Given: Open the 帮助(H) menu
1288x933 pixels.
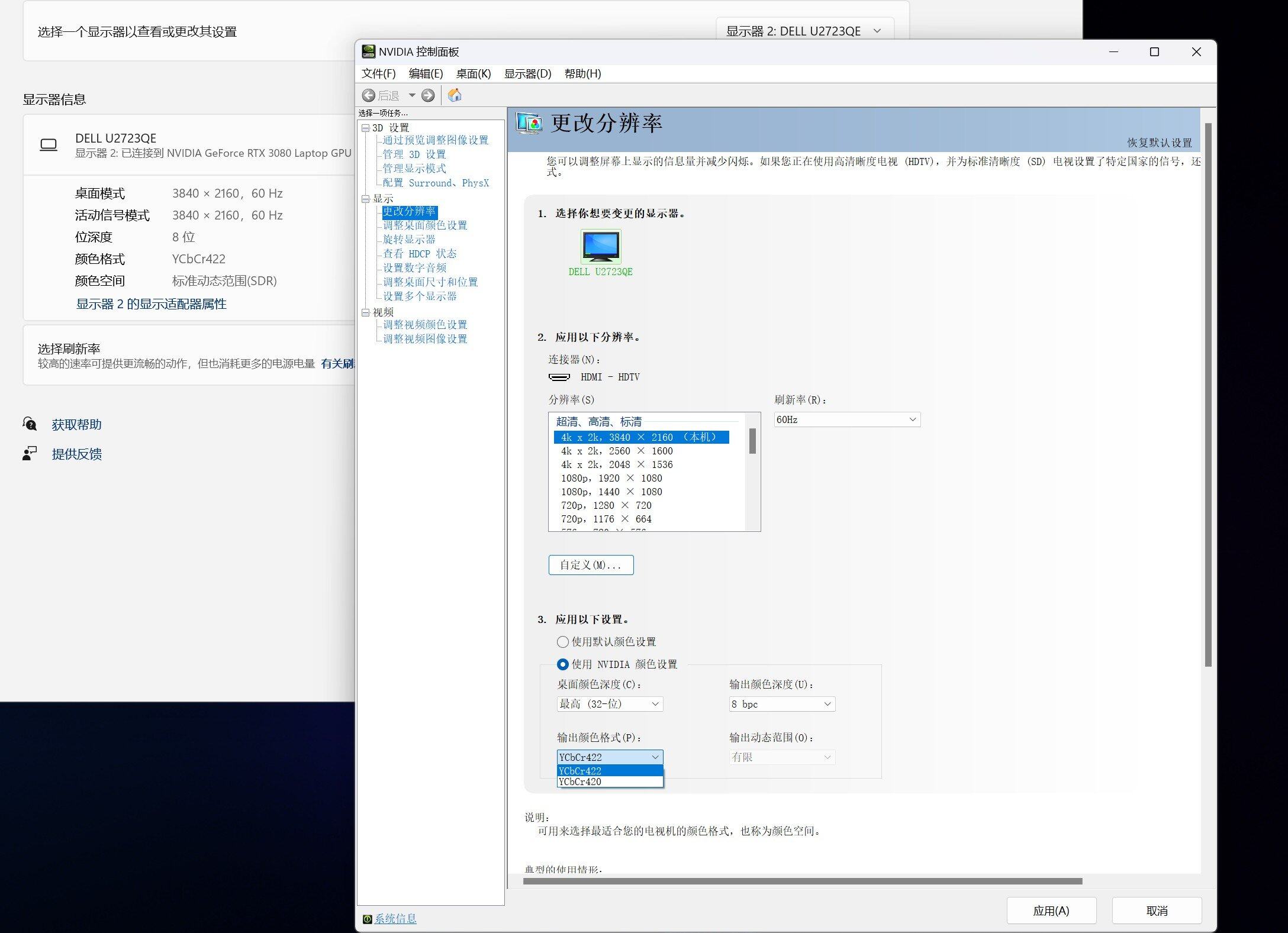Looking at the screenshot, I should coord(582,73).
